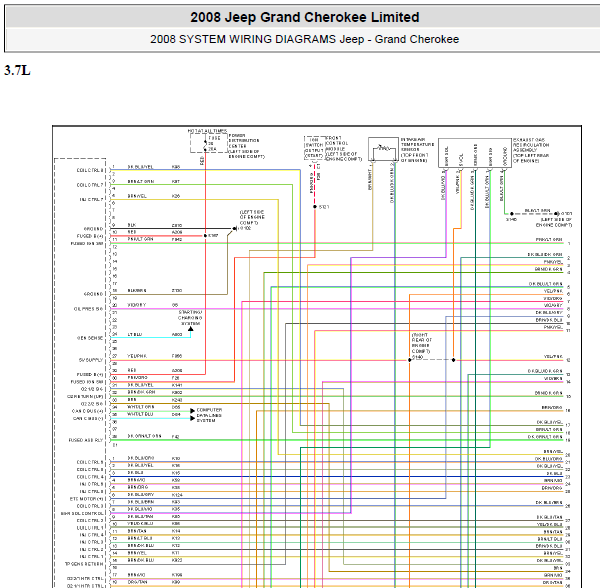600x588 pixels.
Task: Click the INJ CTRL 4 pin label
Action: coord(91,535)
